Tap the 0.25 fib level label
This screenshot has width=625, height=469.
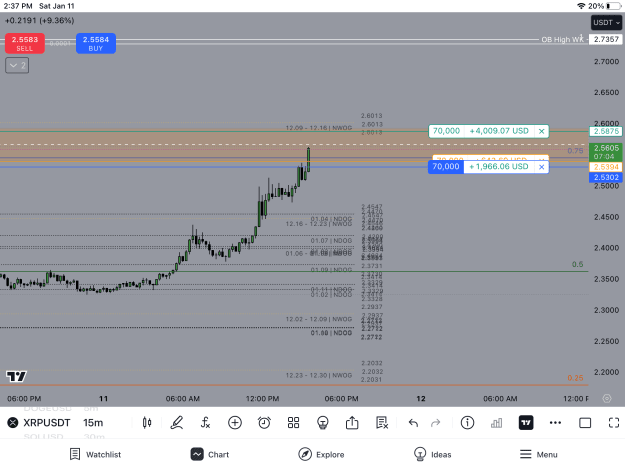576,378
